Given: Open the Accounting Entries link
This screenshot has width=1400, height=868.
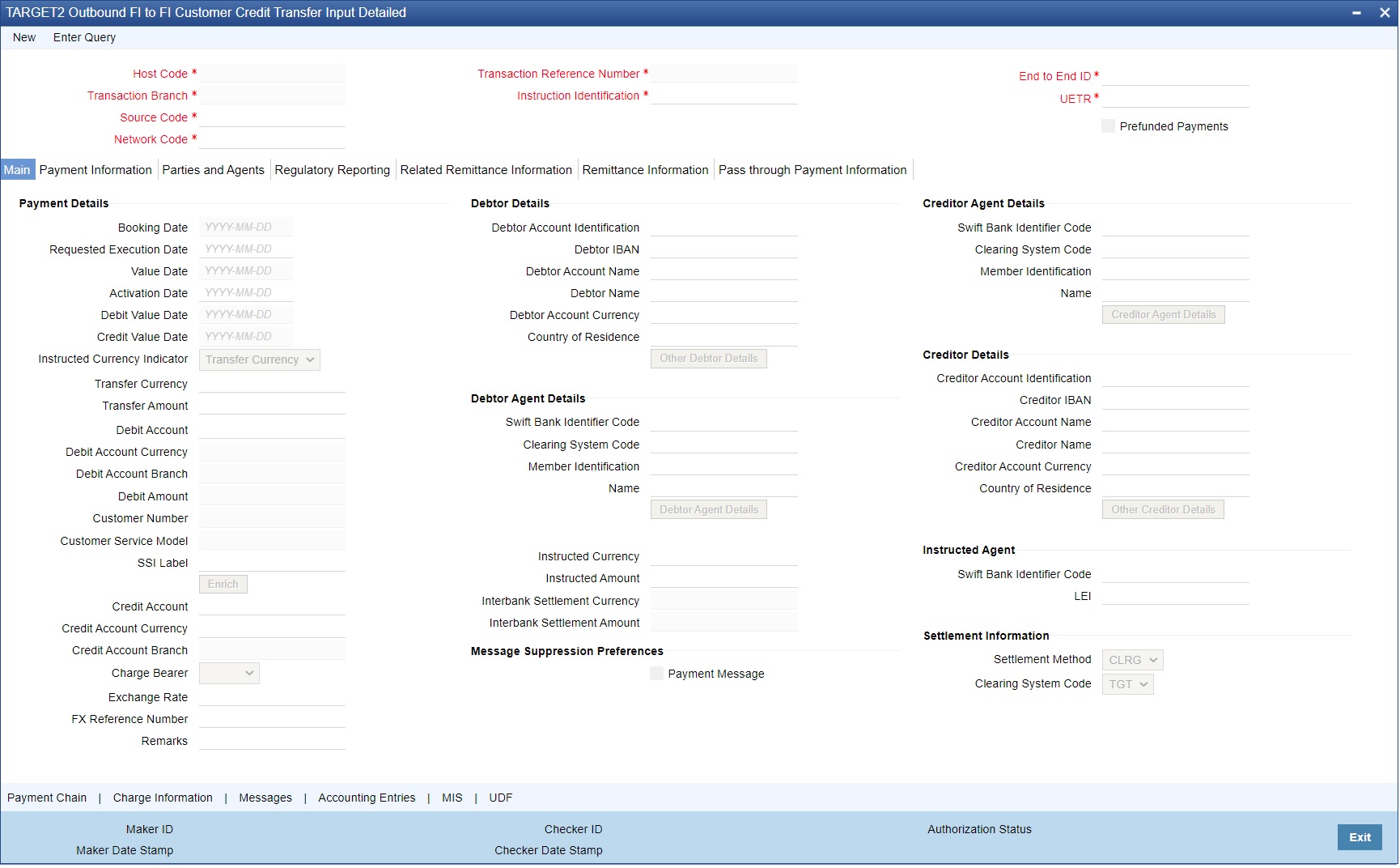Looking at the screenshot, I should point(367,798).
